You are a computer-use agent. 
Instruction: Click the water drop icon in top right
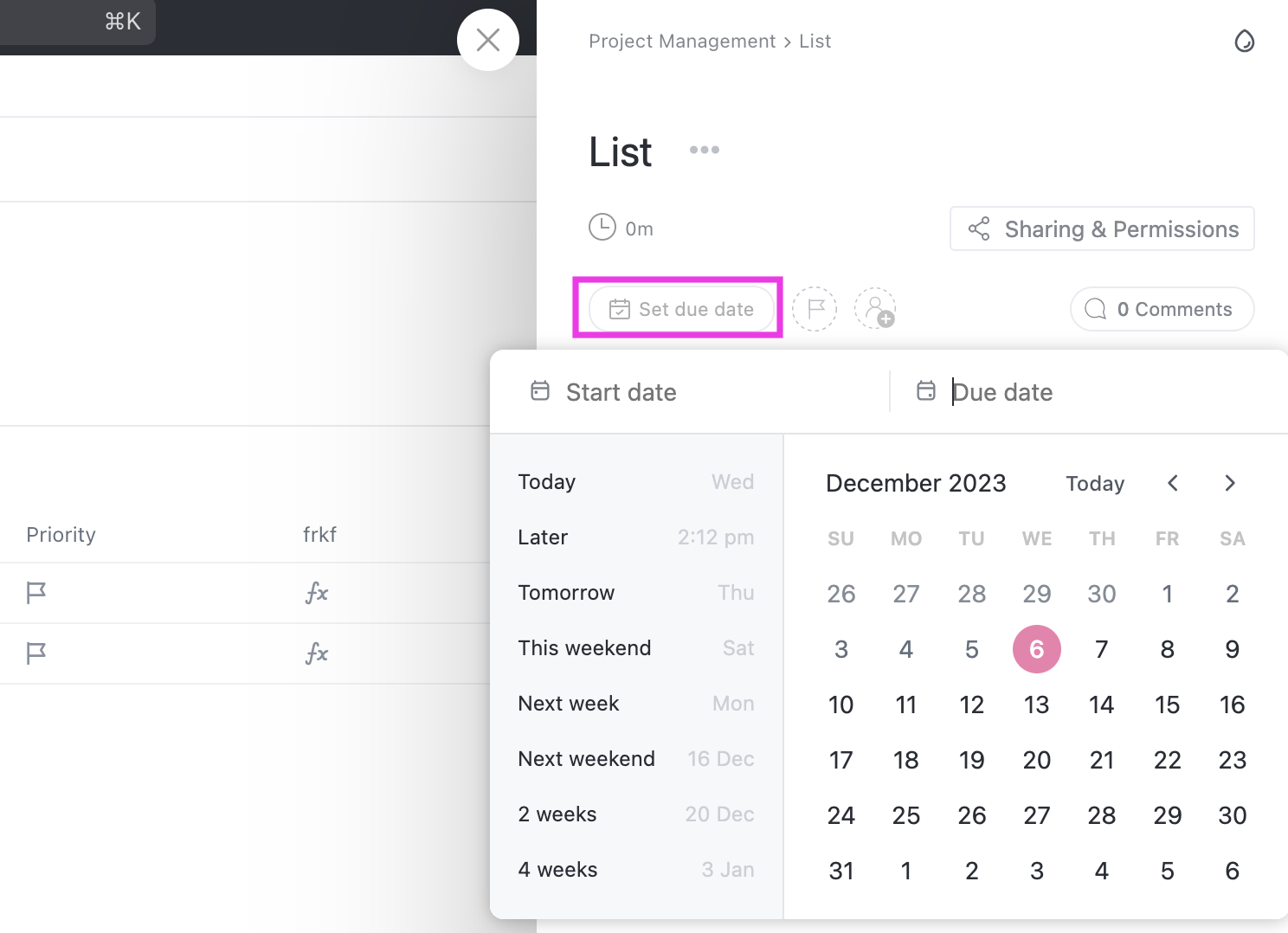(1245, 41)
